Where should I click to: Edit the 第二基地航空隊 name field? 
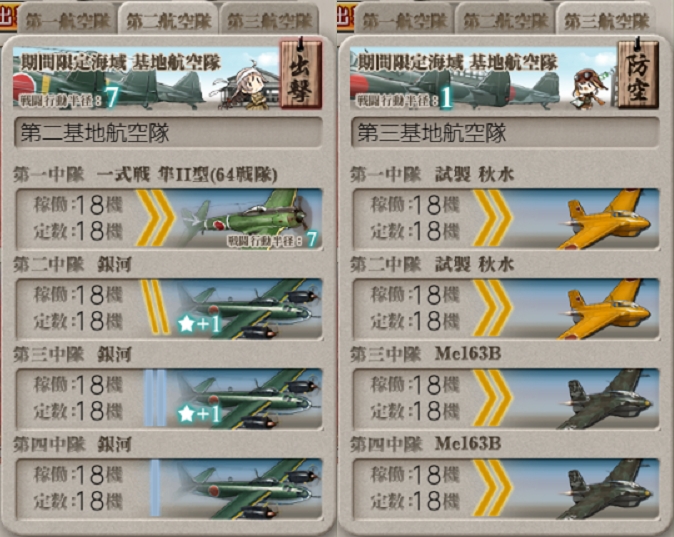168,132
